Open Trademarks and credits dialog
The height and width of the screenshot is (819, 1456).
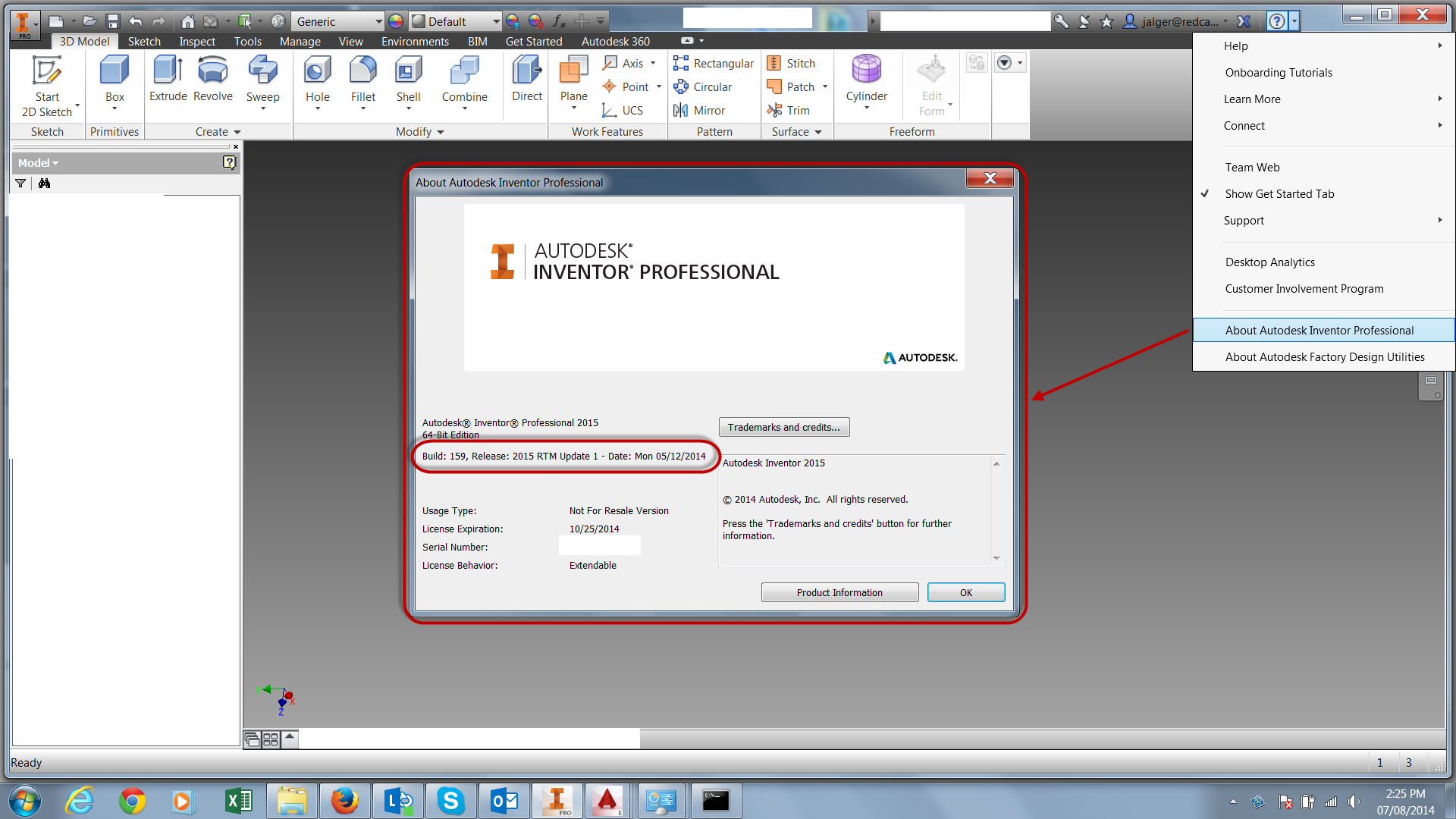point(784,428)
